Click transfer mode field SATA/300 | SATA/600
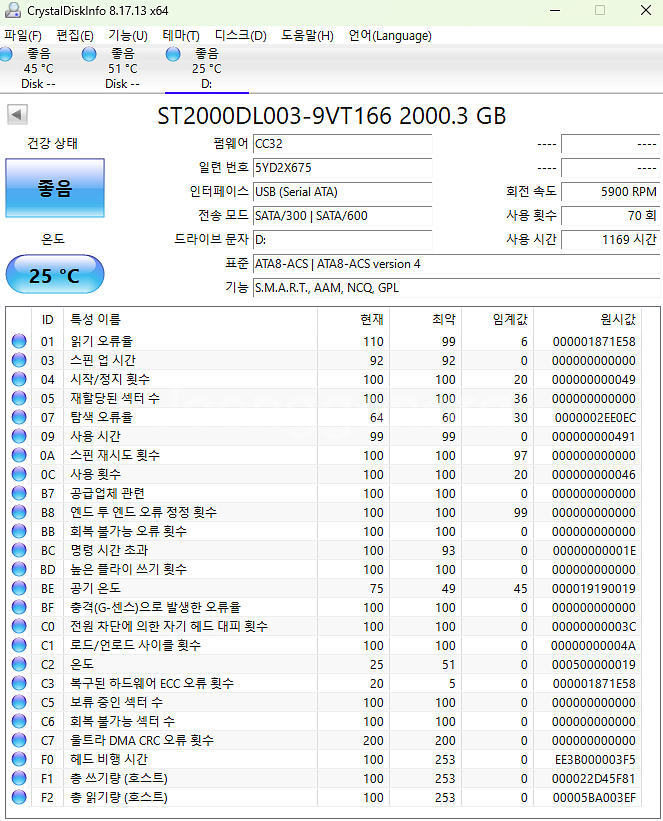Image resolution: width=663 pixels, height=821 pixels. pos(342,216)
